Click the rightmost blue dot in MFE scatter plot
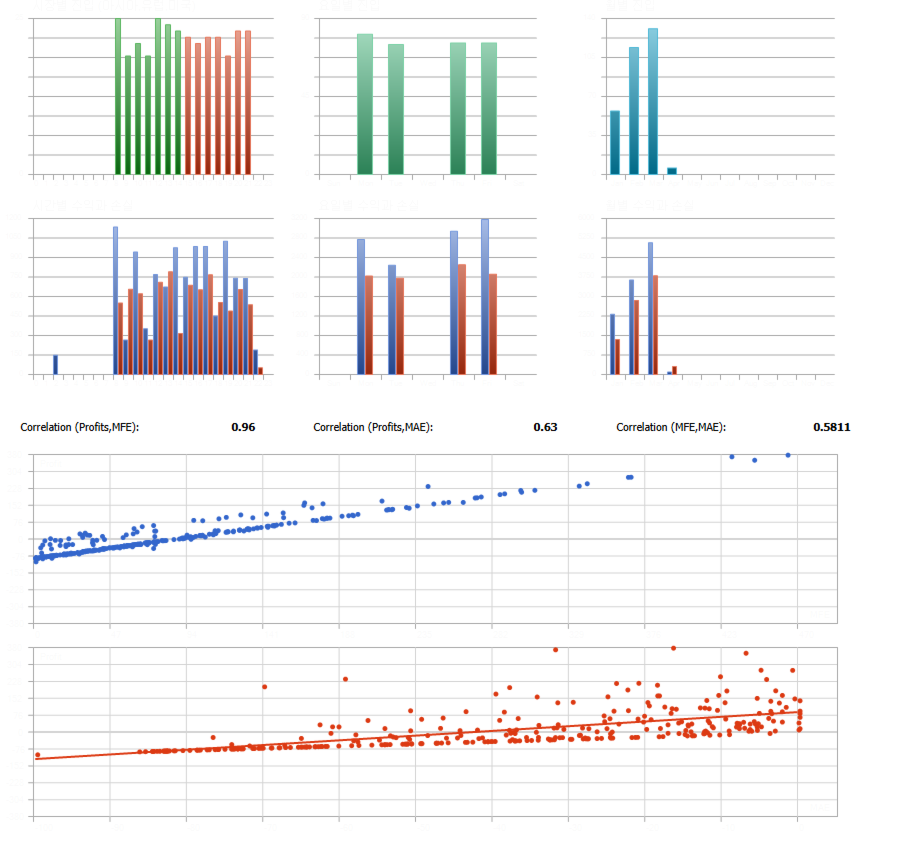Screen dimensions: 920x841 (788, 455)
